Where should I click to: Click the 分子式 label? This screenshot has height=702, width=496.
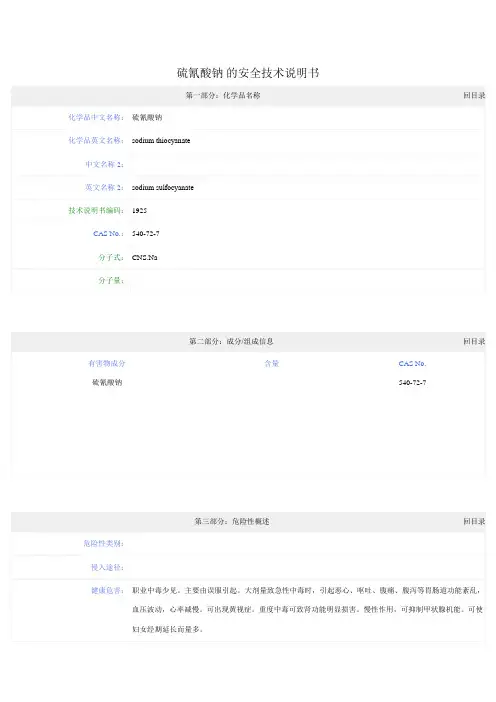tap(111, 257)
